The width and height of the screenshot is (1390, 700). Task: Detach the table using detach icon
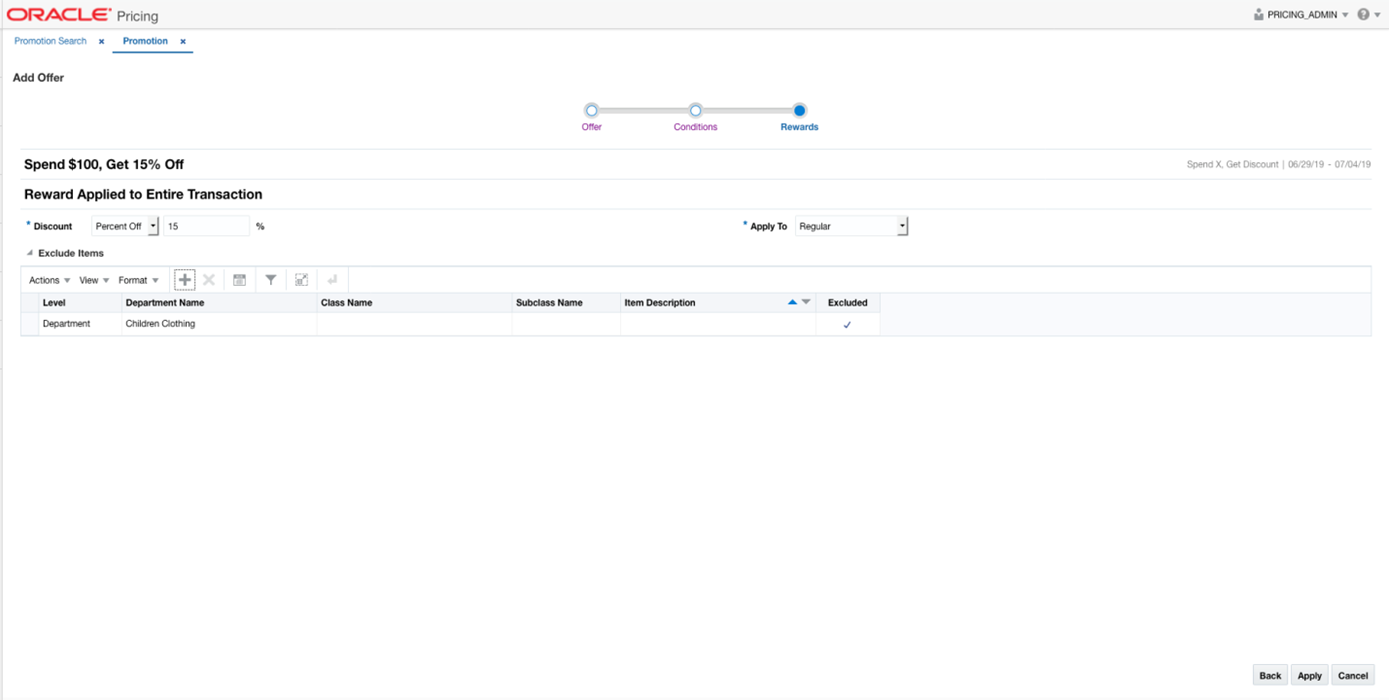coord(301,280)
